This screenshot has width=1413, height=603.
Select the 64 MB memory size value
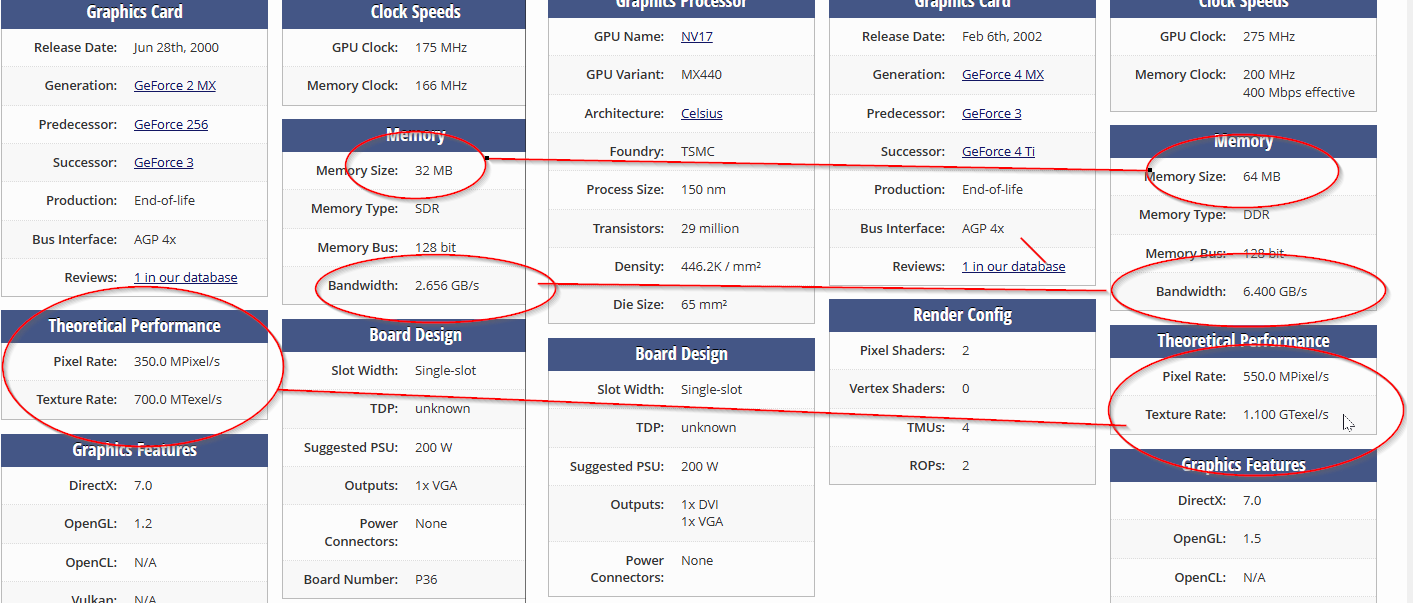pyautogui.click(x=1262, y=177)
